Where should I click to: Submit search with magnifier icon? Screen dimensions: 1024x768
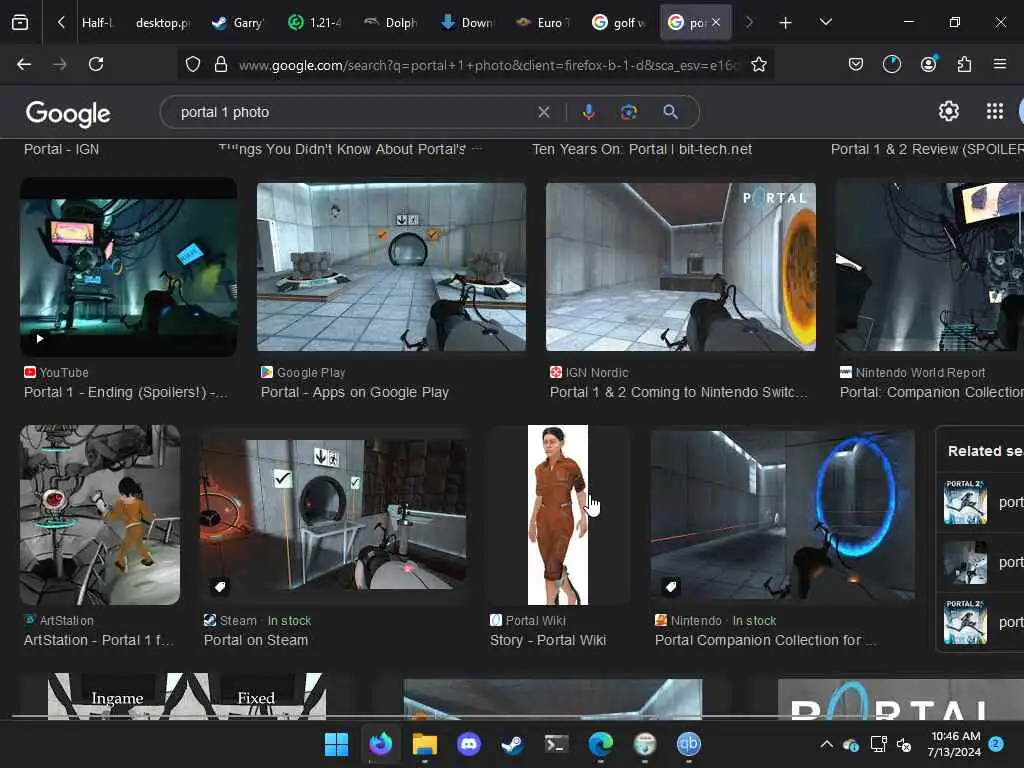(671, 112)
